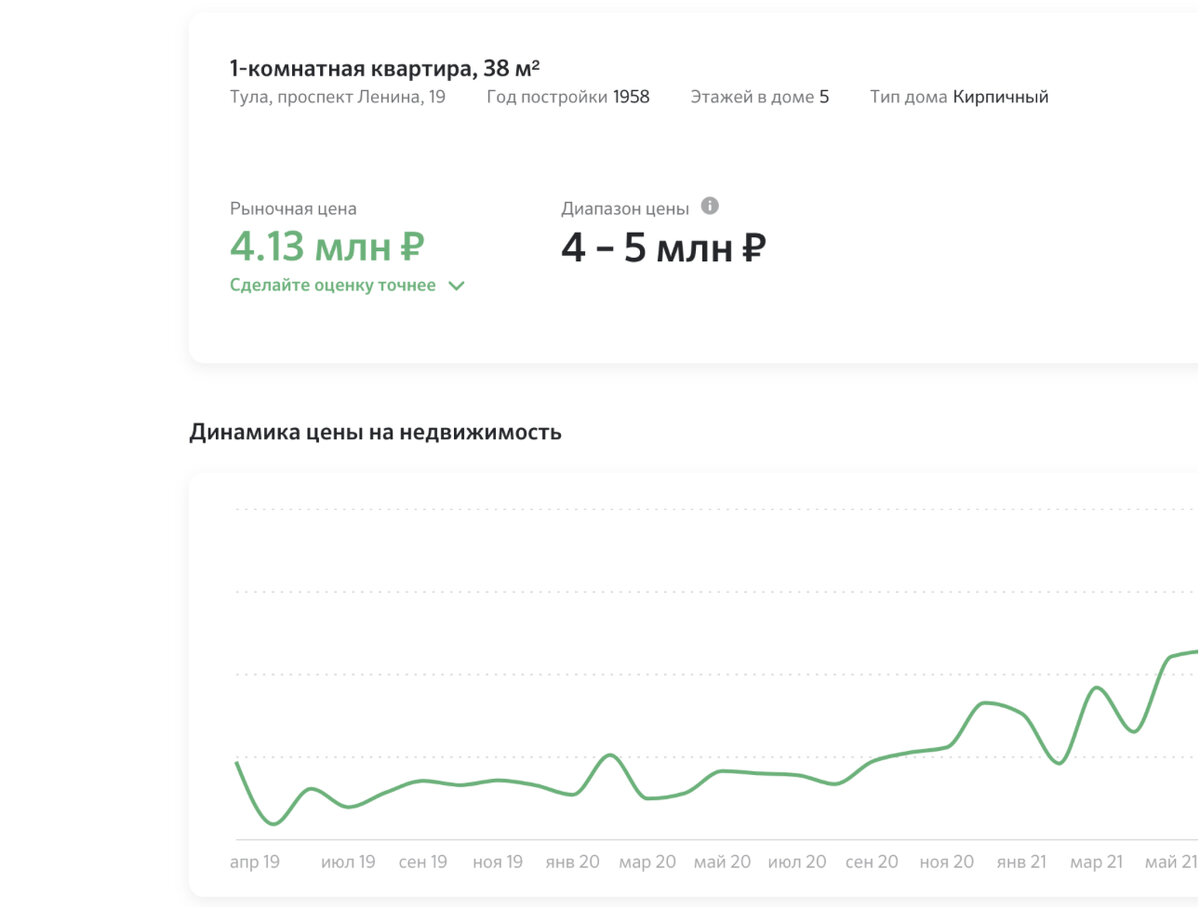Click the май 21 axis label
The height and width of the screenshot is (909, 1200).
point(1171,862)
